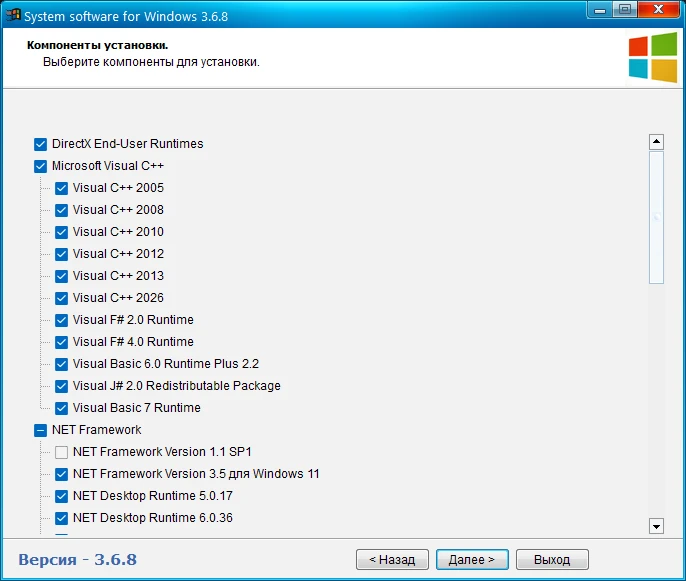
Task: Click the installer icon in title bar
Action: click(x=14, y=14)
